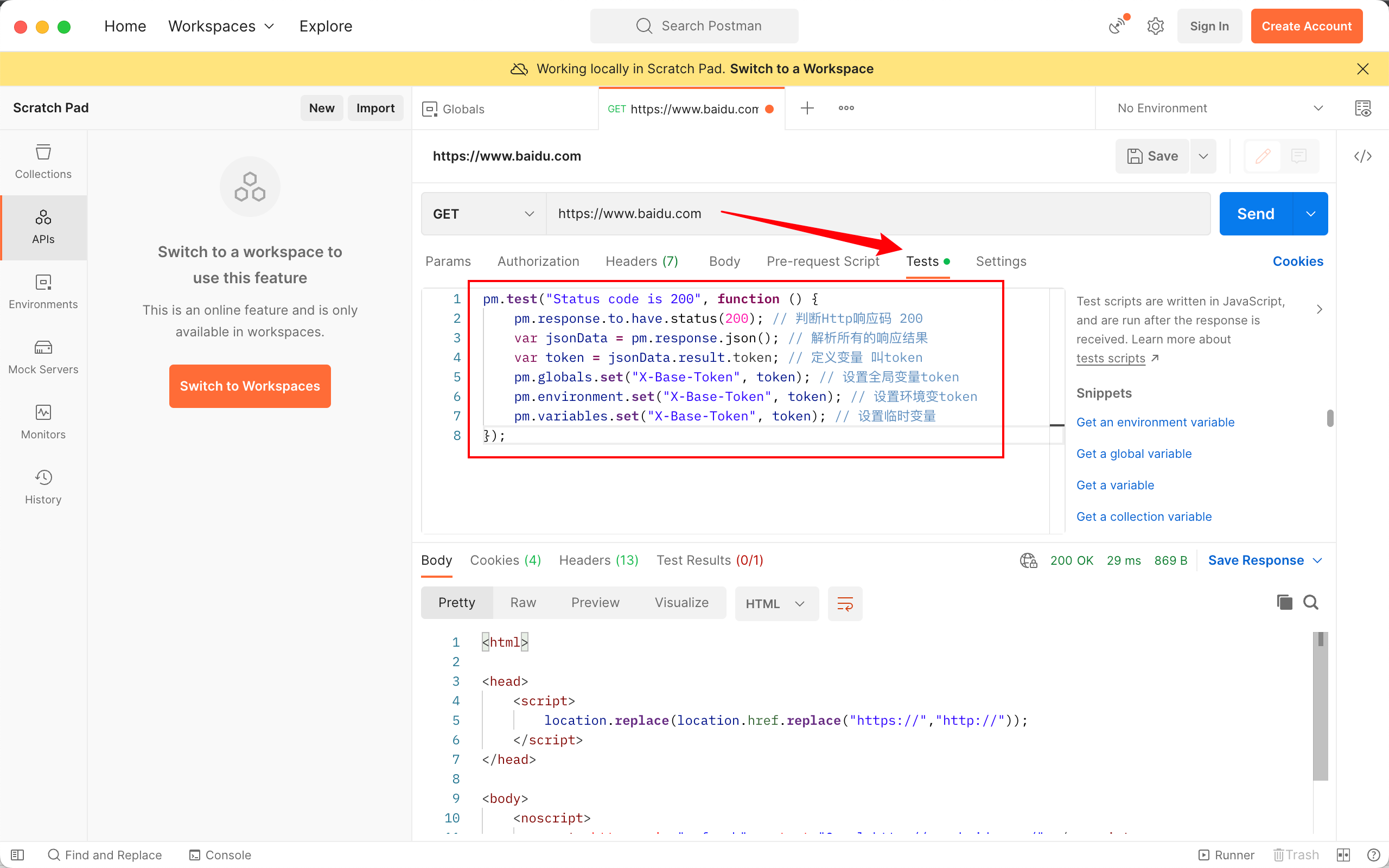The height and width of the screenshot is (868, 1389).
Task: Open settings gear in header
Action: click(1155, 26)
